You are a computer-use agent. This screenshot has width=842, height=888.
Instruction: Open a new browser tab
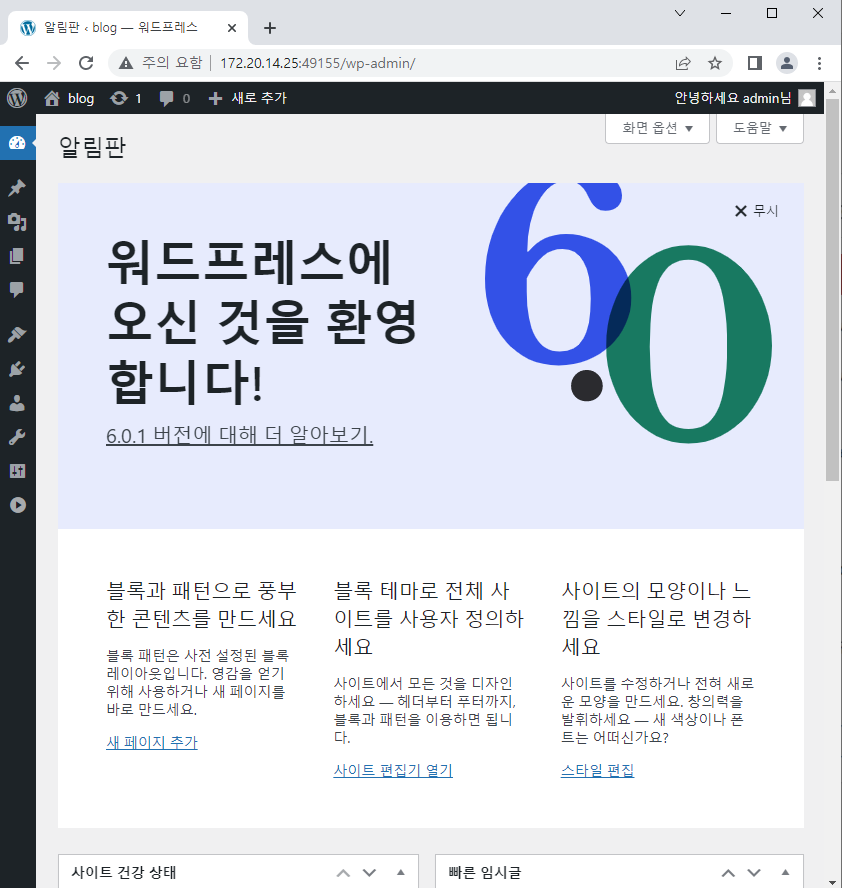click(270, 28)
